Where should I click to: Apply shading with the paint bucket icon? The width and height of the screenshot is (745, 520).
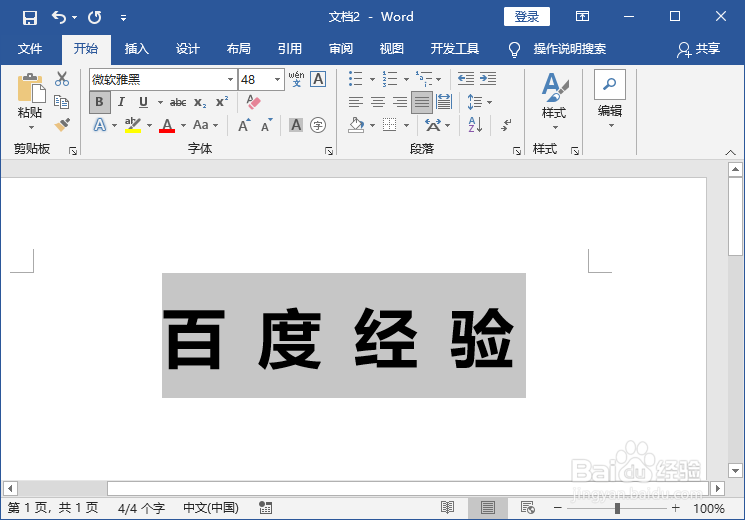tap(356, 125)
